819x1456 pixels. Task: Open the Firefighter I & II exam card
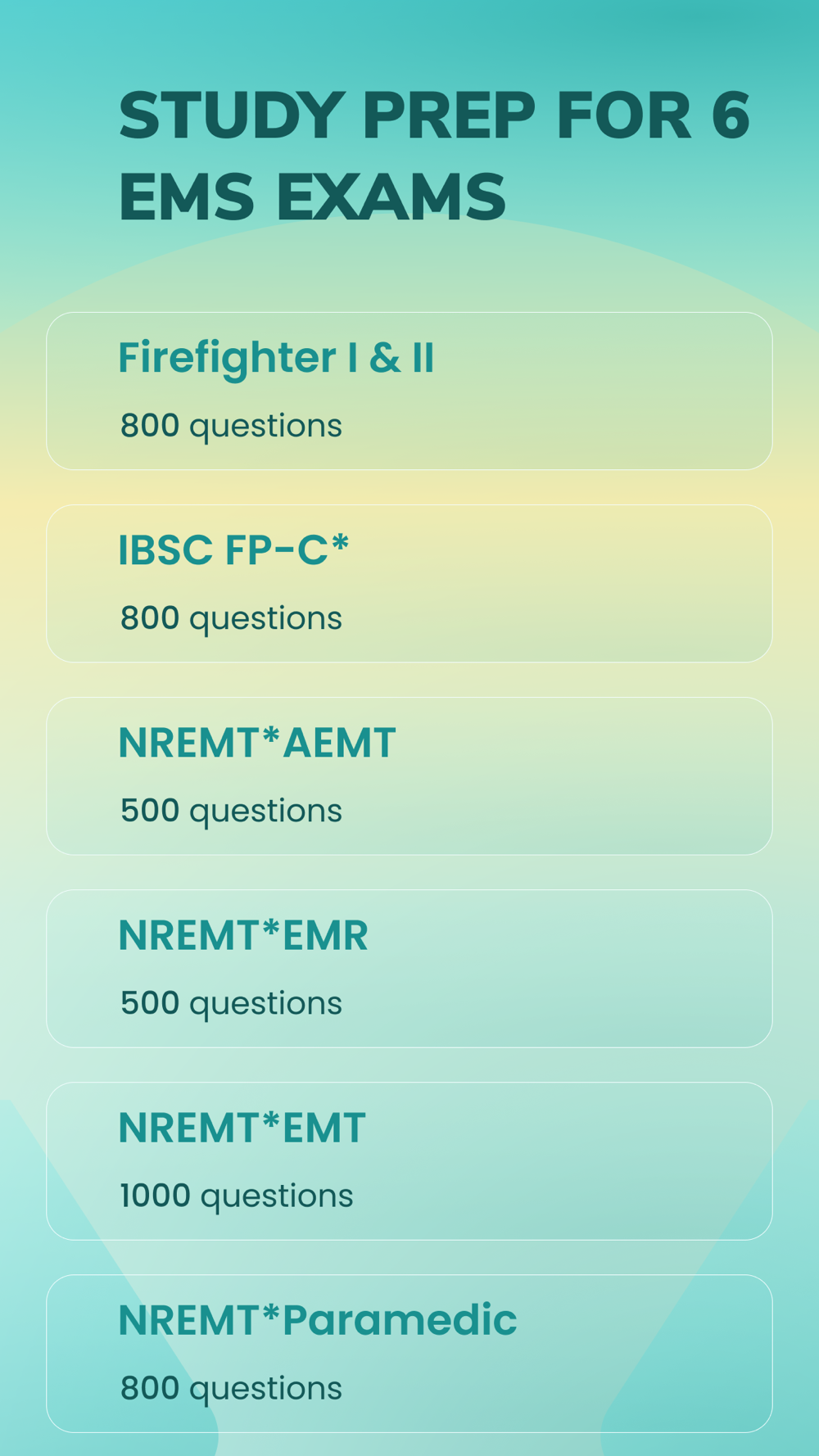(x=409, y=391)
